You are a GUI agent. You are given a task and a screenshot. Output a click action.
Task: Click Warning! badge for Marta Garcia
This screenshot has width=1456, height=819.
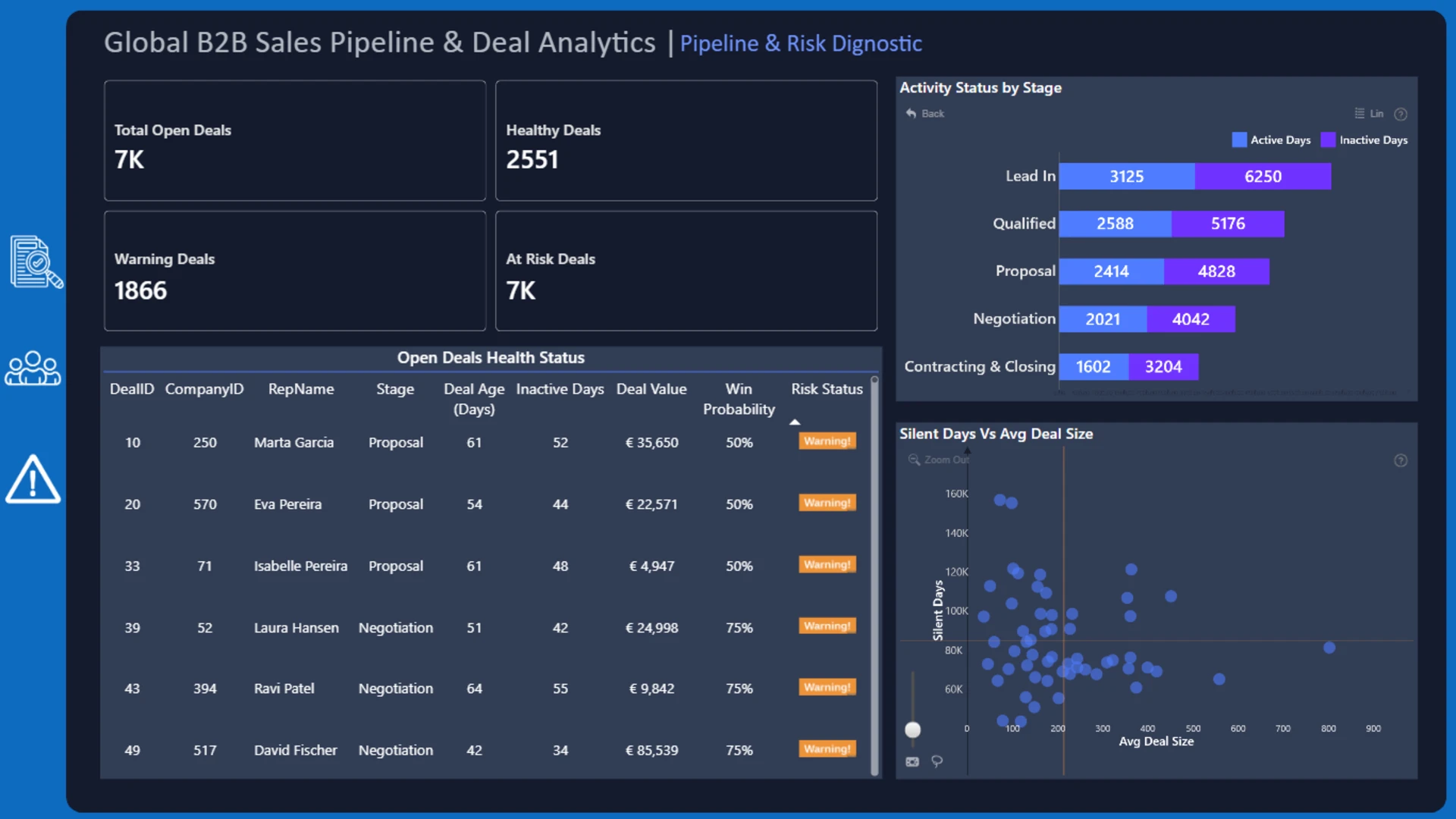(x=827, y=441)
